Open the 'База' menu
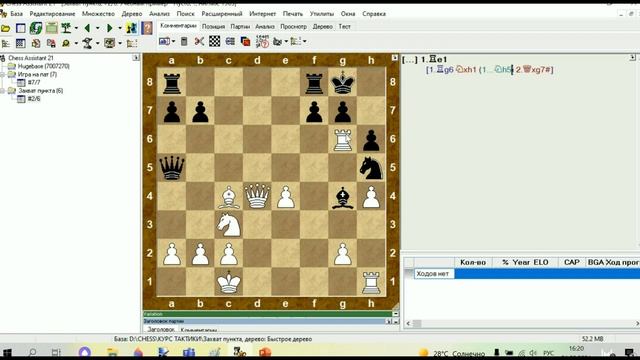Viewport: 640px width, 360px height. [x=16, y=14]
